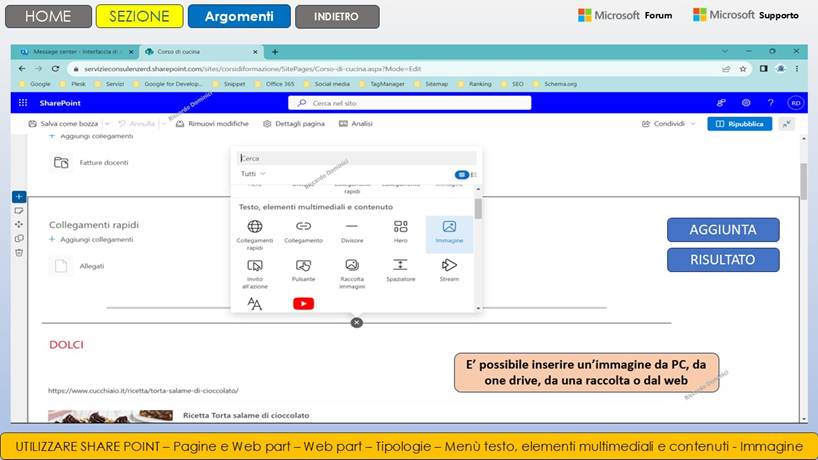Image resolution: width=818 pixels, height=460 pixels.
Task: Click the Cerca nel sito search box
Action: (x=410, y=103)
